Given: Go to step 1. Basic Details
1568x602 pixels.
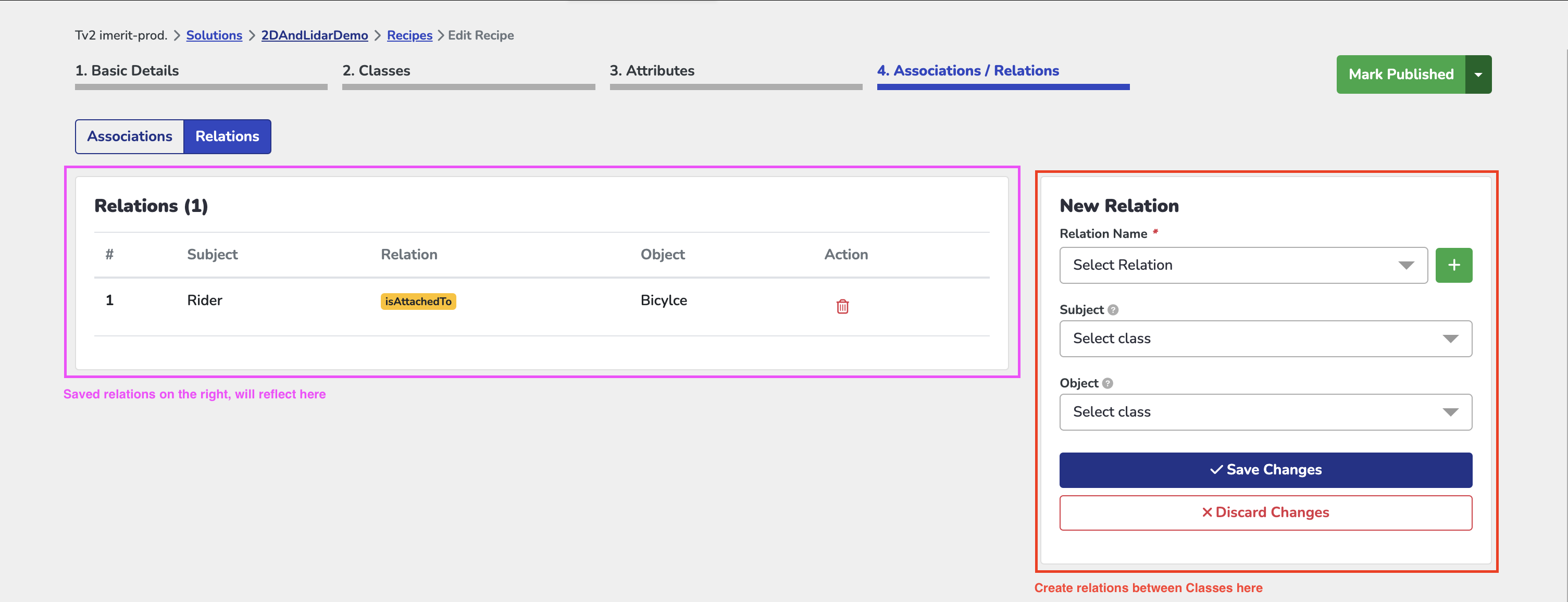Looking at the screenshot, I should pos(127,71).
